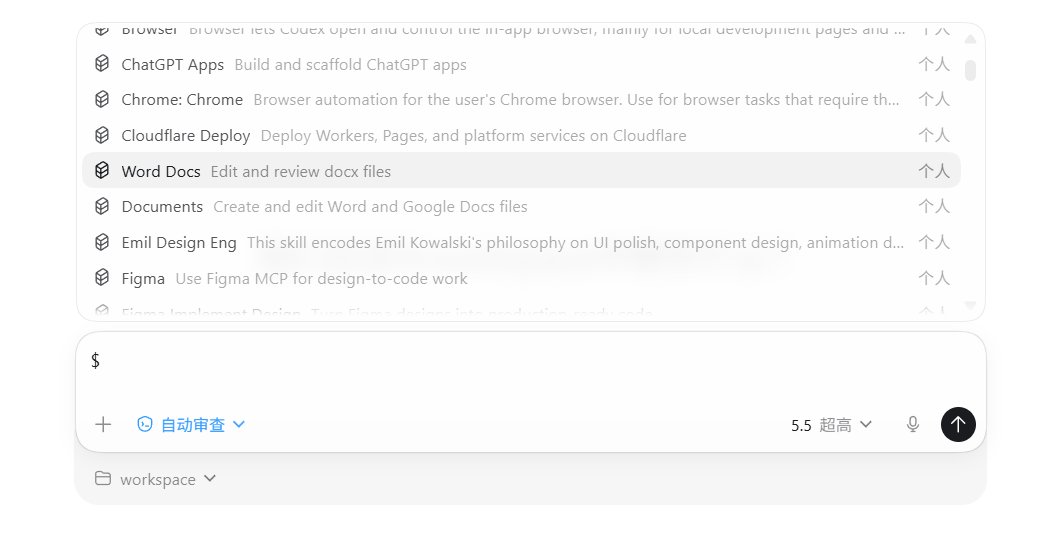Select the Chrome: Chrome skill
1046x547 pixels.
(x=521, y=99)
